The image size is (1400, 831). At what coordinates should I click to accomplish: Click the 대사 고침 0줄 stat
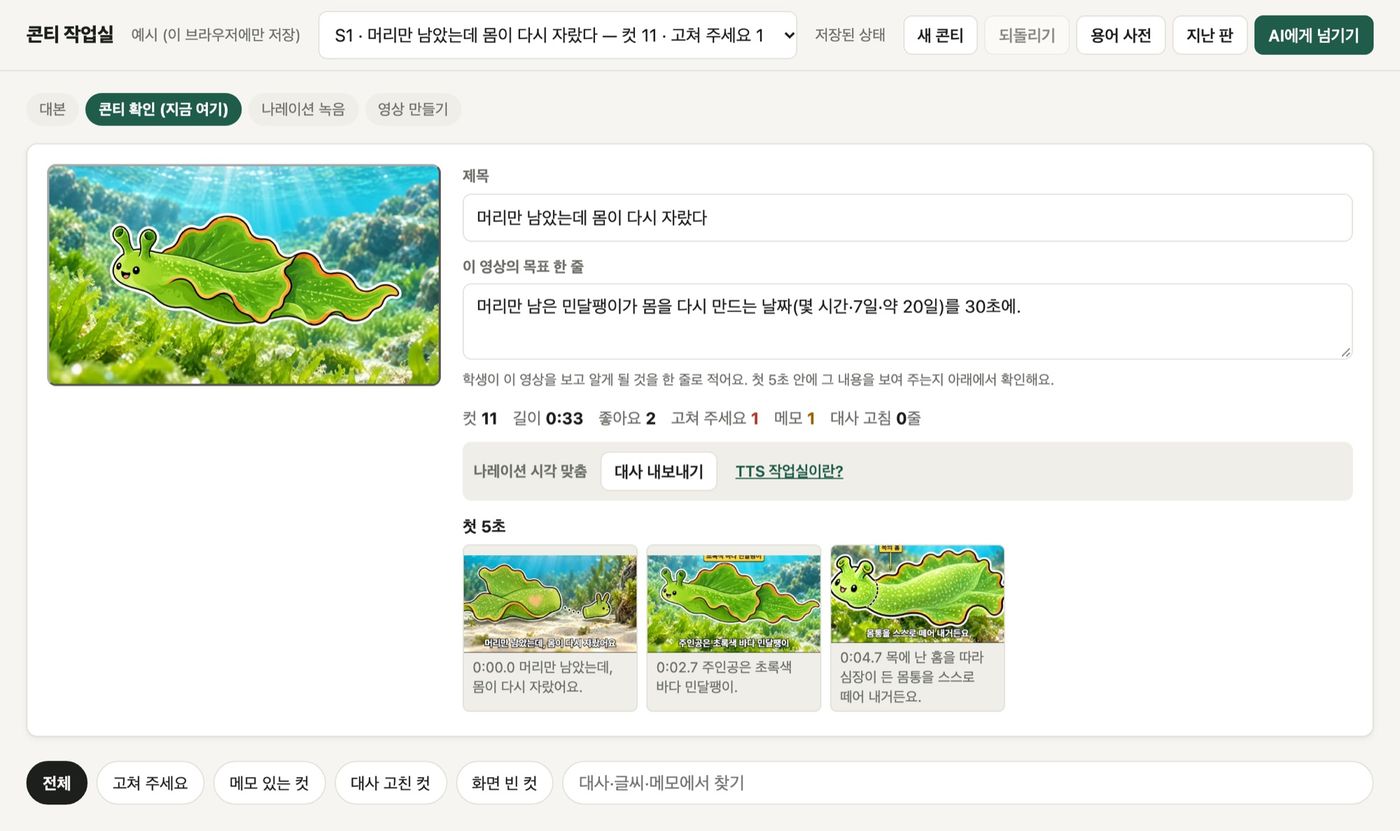pyautogui.click(x=875, y=418)
